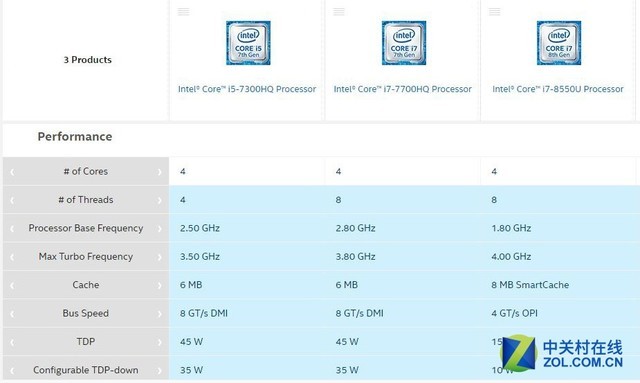Select the Configurable TDP-down row label

click(x=86, y=370)
